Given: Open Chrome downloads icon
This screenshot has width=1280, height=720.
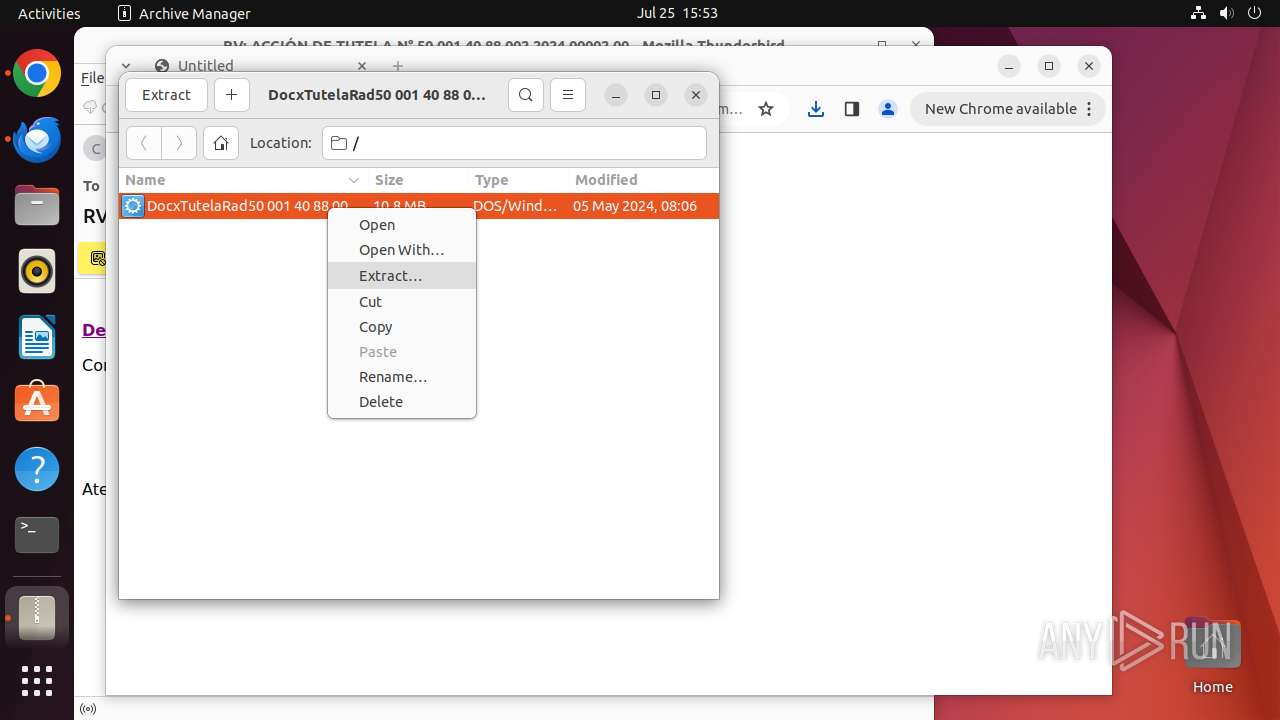Looking at the screenshot, I should [x=816, y=109].
